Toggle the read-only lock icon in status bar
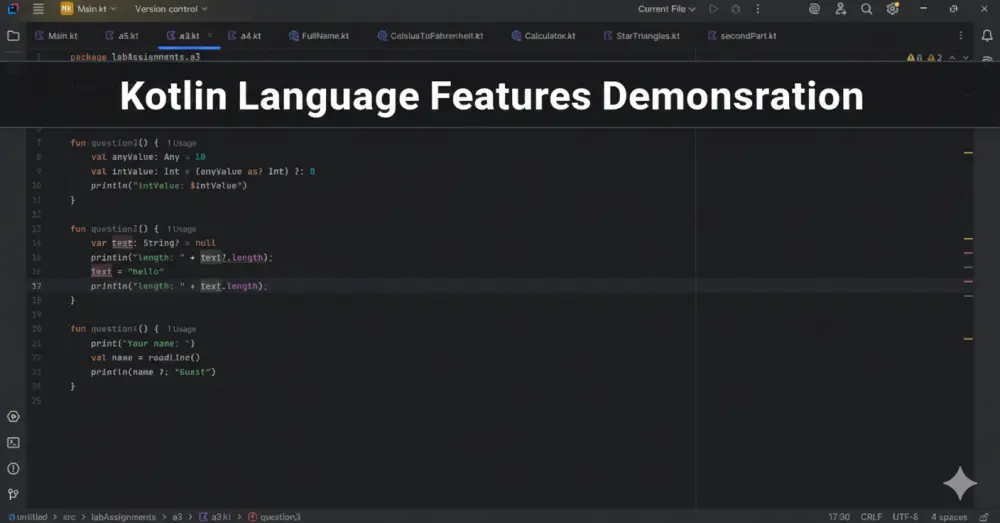The height and width of the screenshot is (523, 1000). tap(985, 517)
